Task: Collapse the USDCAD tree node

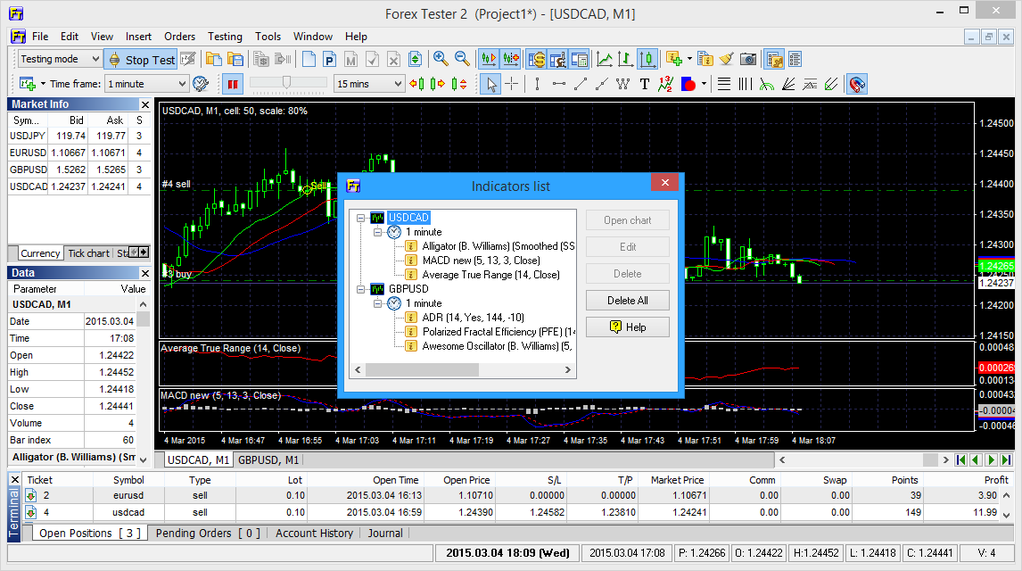Action: (360, 218)
